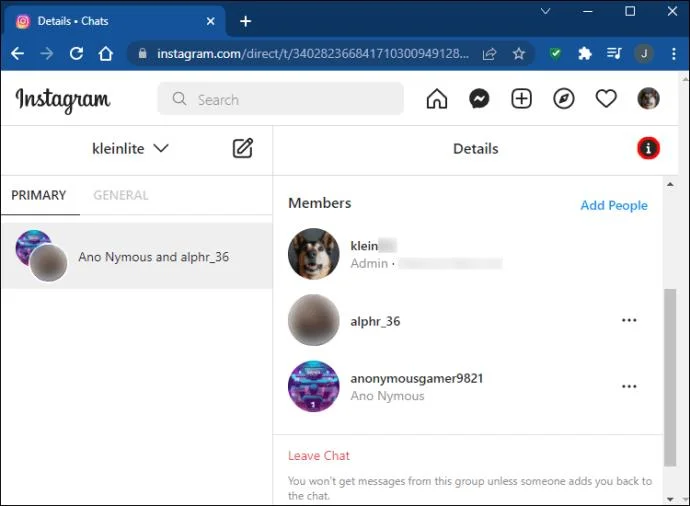Click the anonymousgamer9821 username
This screenshot has width=690, height=506.
pyautogui.click(x=417, y=378)
